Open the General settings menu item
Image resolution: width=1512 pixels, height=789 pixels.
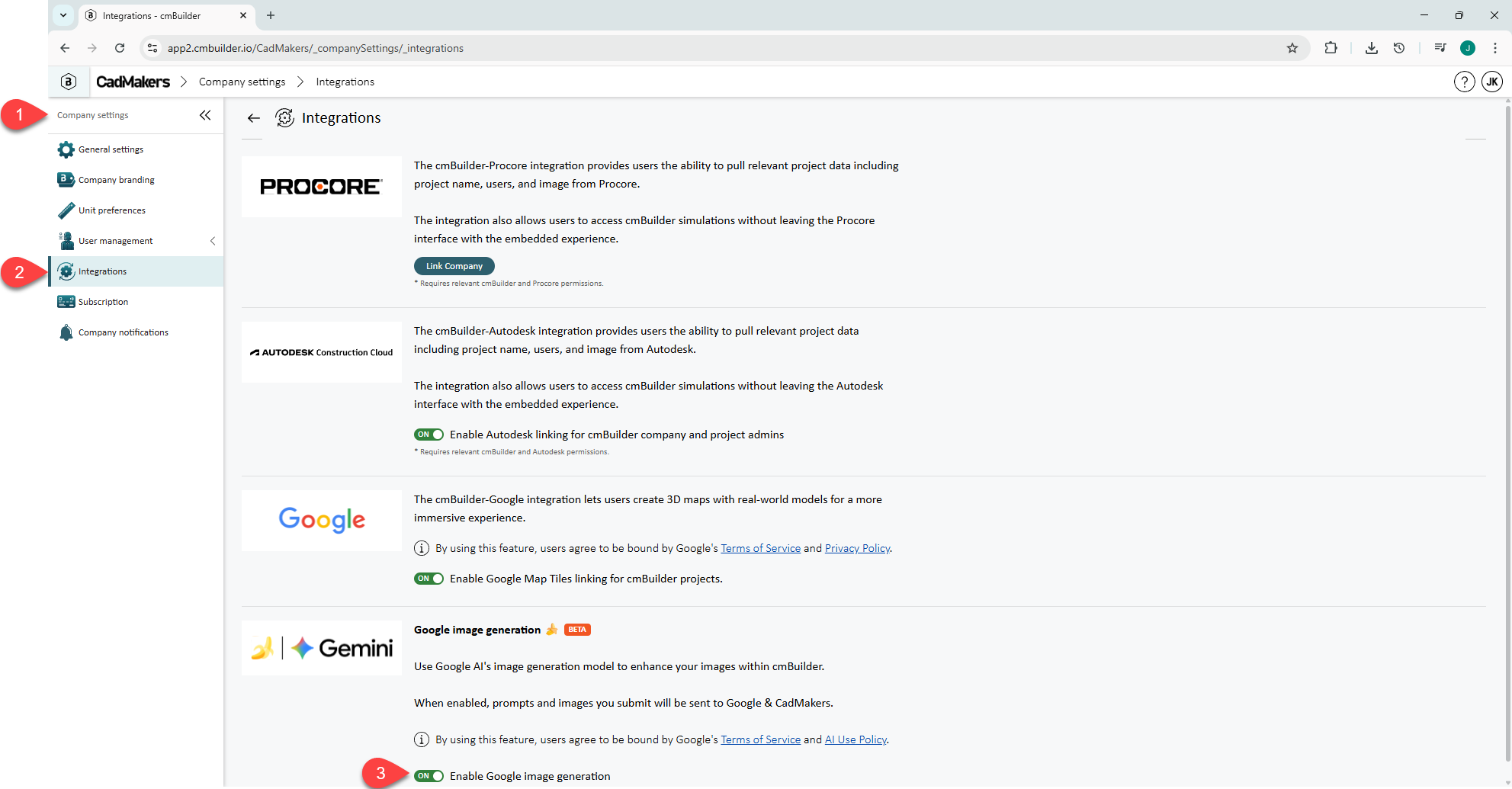pos(136,149)
